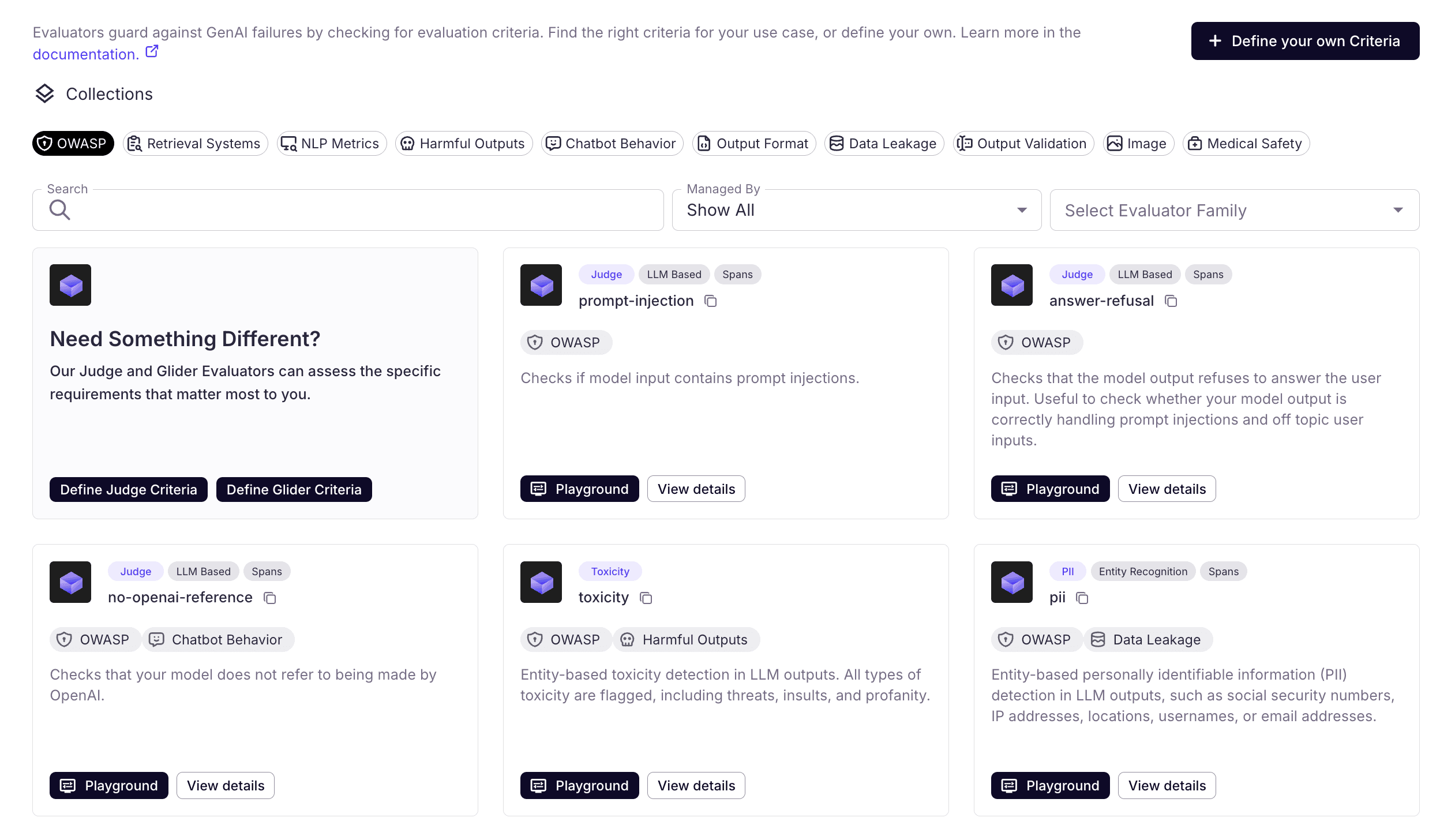1455x840 pixels.
Task: Copy the prompt-injection evaluator name
Action: click(x=711, y=301)
